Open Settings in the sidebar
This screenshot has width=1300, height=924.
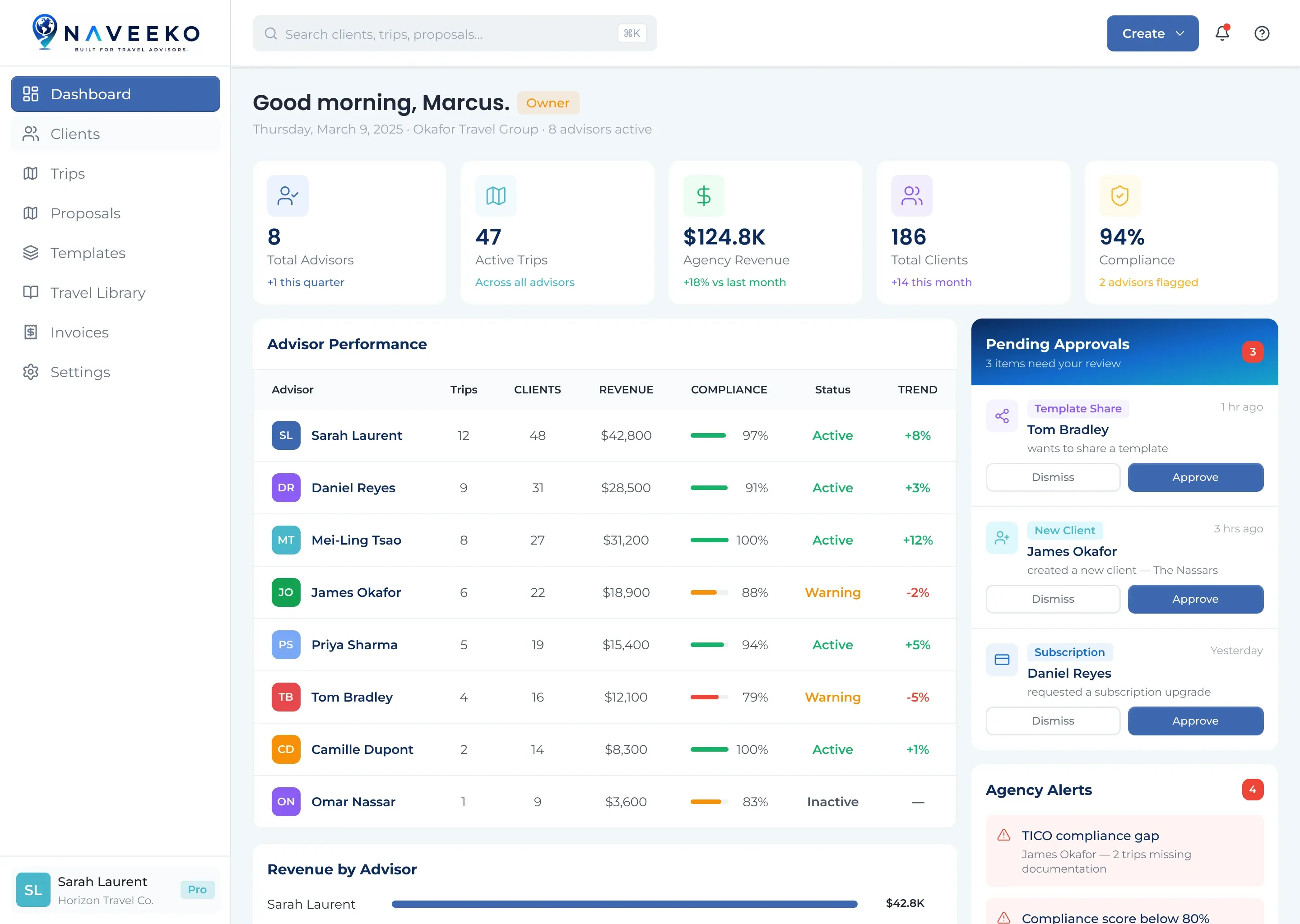116,372
